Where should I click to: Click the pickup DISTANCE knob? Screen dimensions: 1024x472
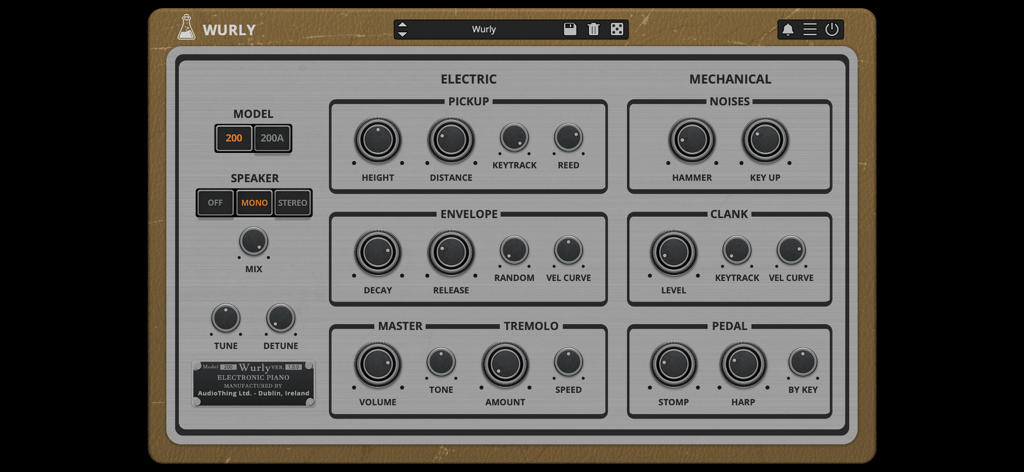(451, 140)
